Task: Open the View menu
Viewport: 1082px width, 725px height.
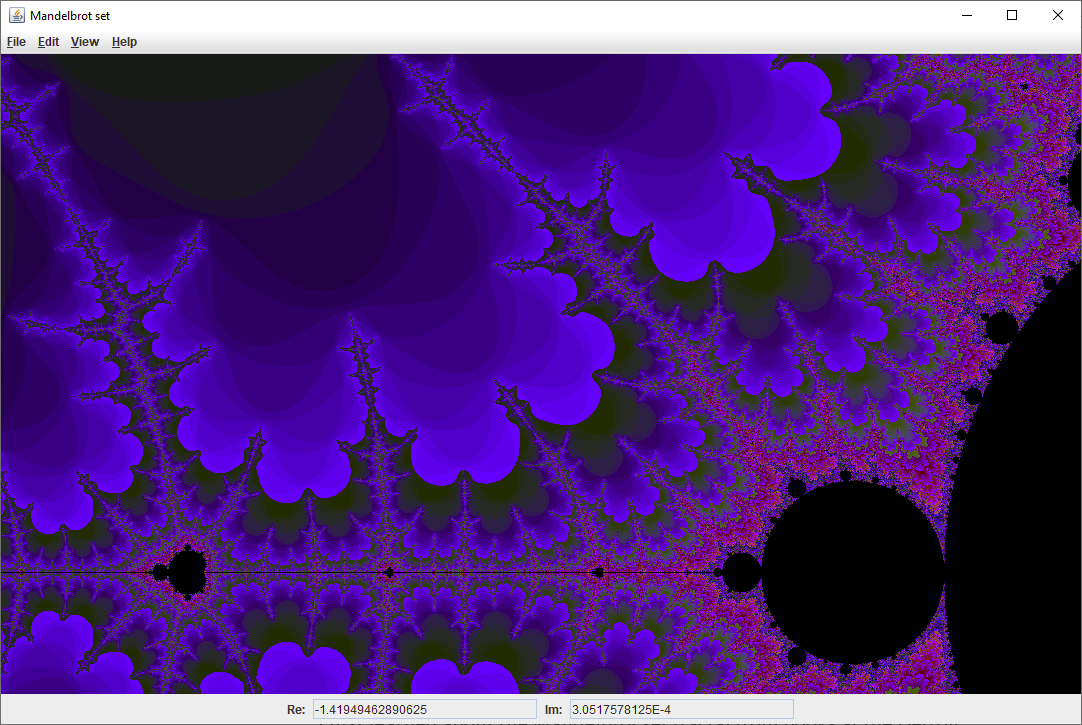Action: pos(84,41)
